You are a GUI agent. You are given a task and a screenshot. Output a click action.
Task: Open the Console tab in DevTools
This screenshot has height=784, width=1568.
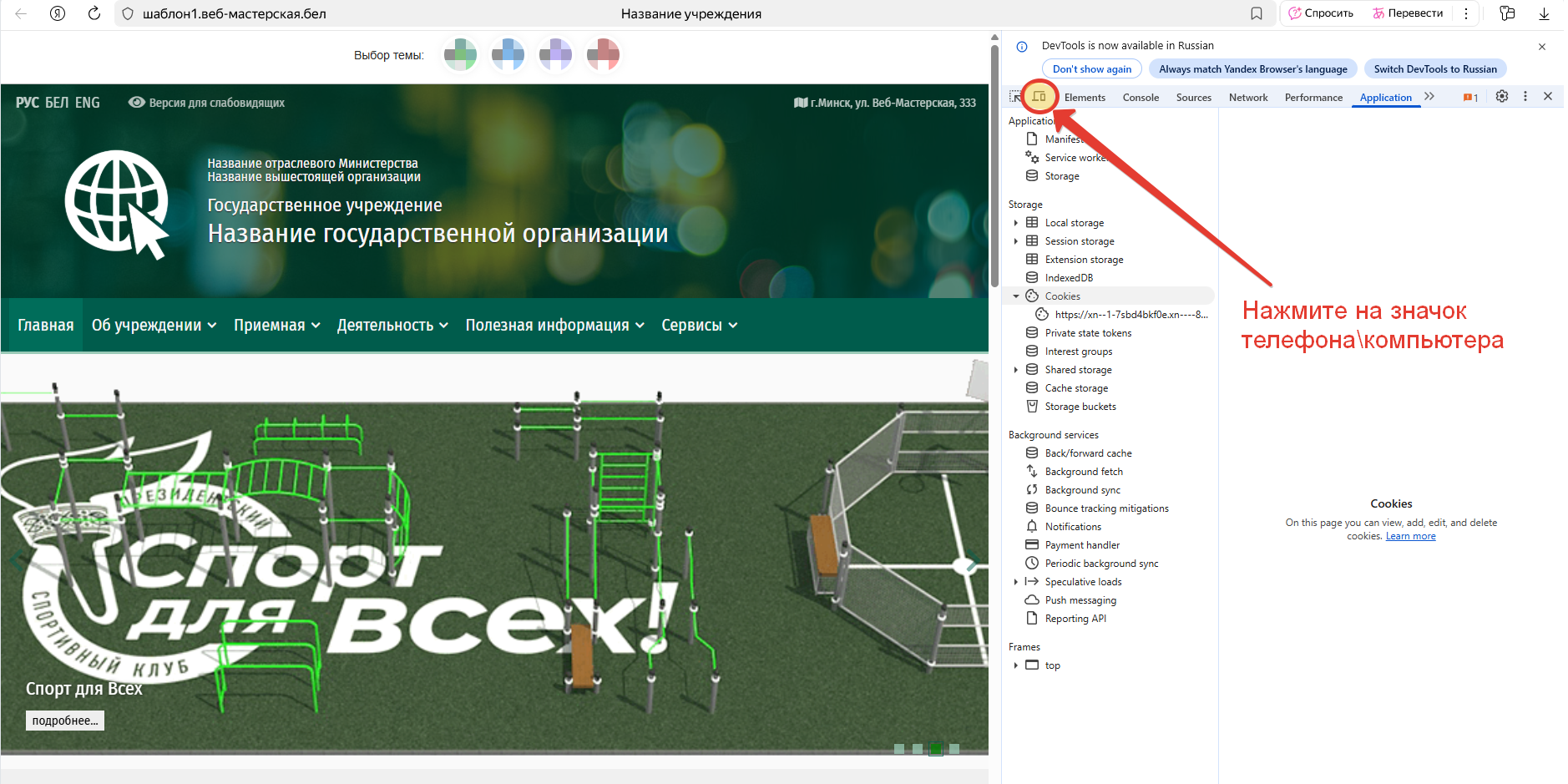pos(1140,98)
